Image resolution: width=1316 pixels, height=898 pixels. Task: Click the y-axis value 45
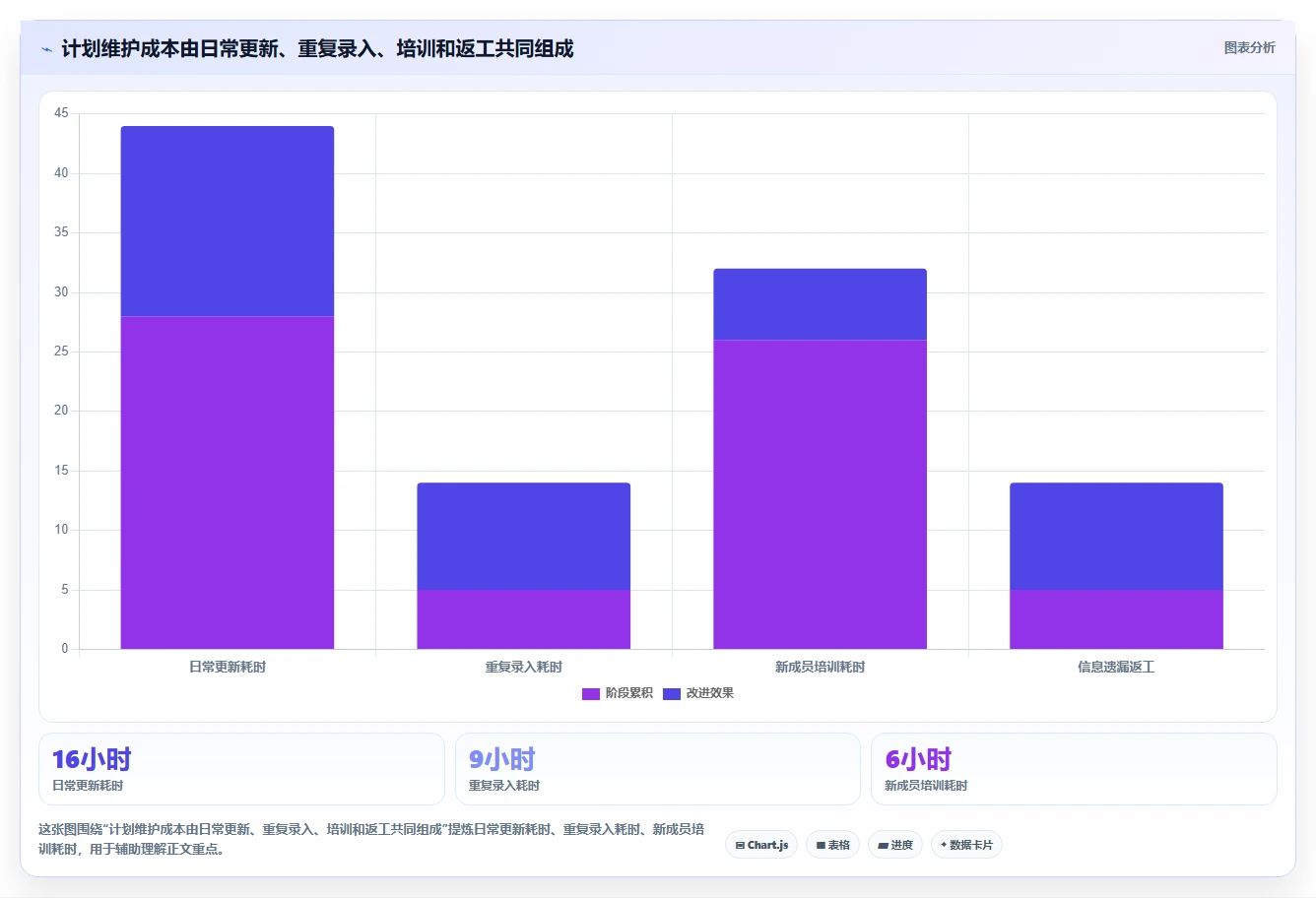point(61,113)
